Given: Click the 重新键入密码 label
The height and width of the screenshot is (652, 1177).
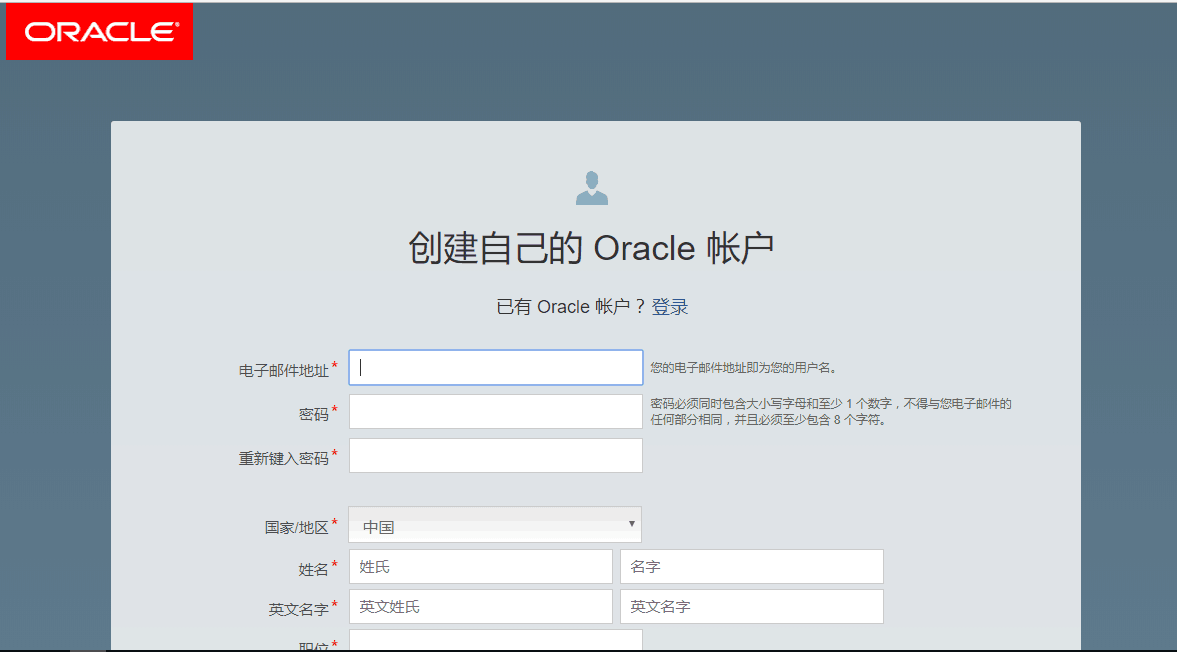Looking at the screenshot, I should pyautogui.click(x=284, y=458).
